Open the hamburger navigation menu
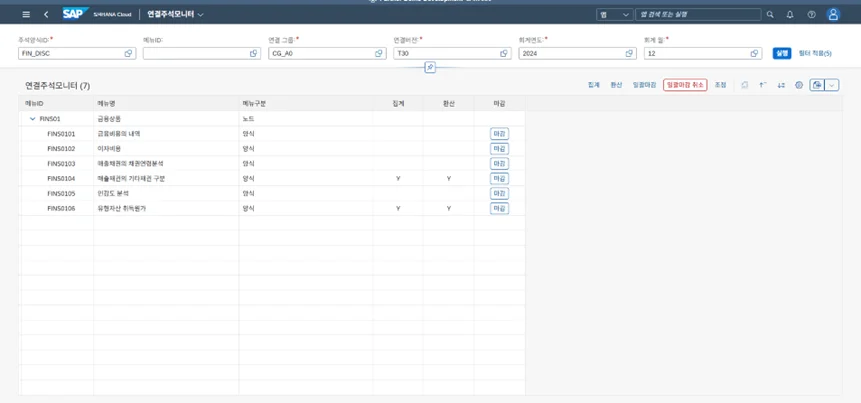 pyautogui.click(x=26, y=15)
